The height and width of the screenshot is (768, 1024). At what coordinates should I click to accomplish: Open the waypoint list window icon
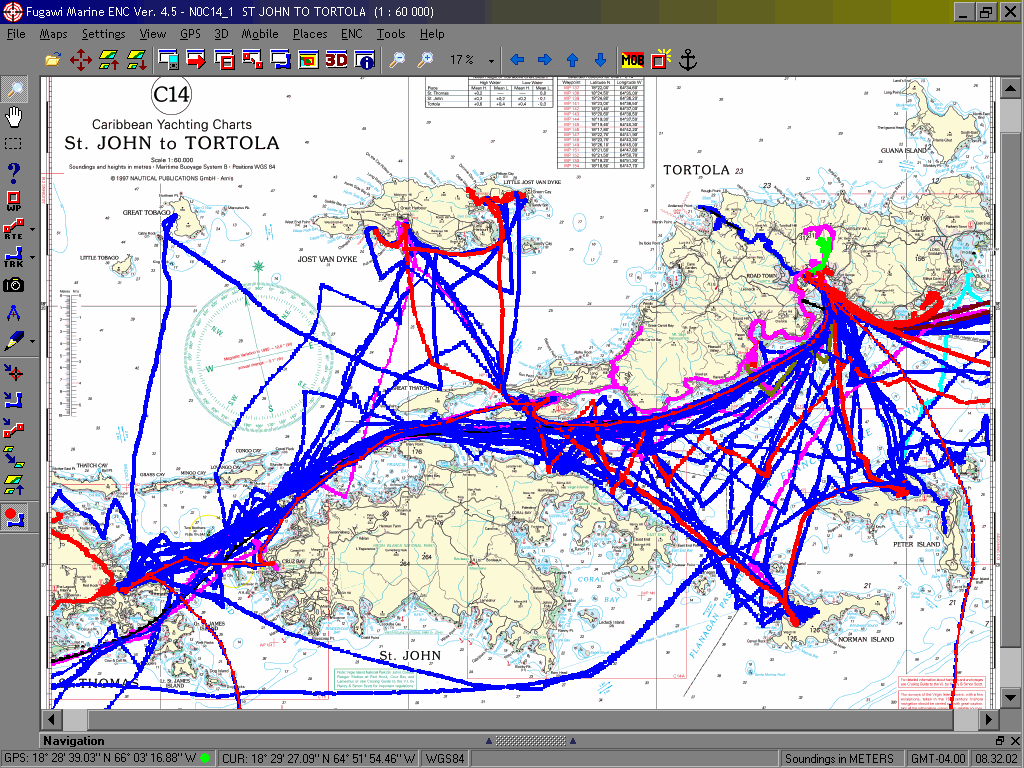(x=224, y=60)
